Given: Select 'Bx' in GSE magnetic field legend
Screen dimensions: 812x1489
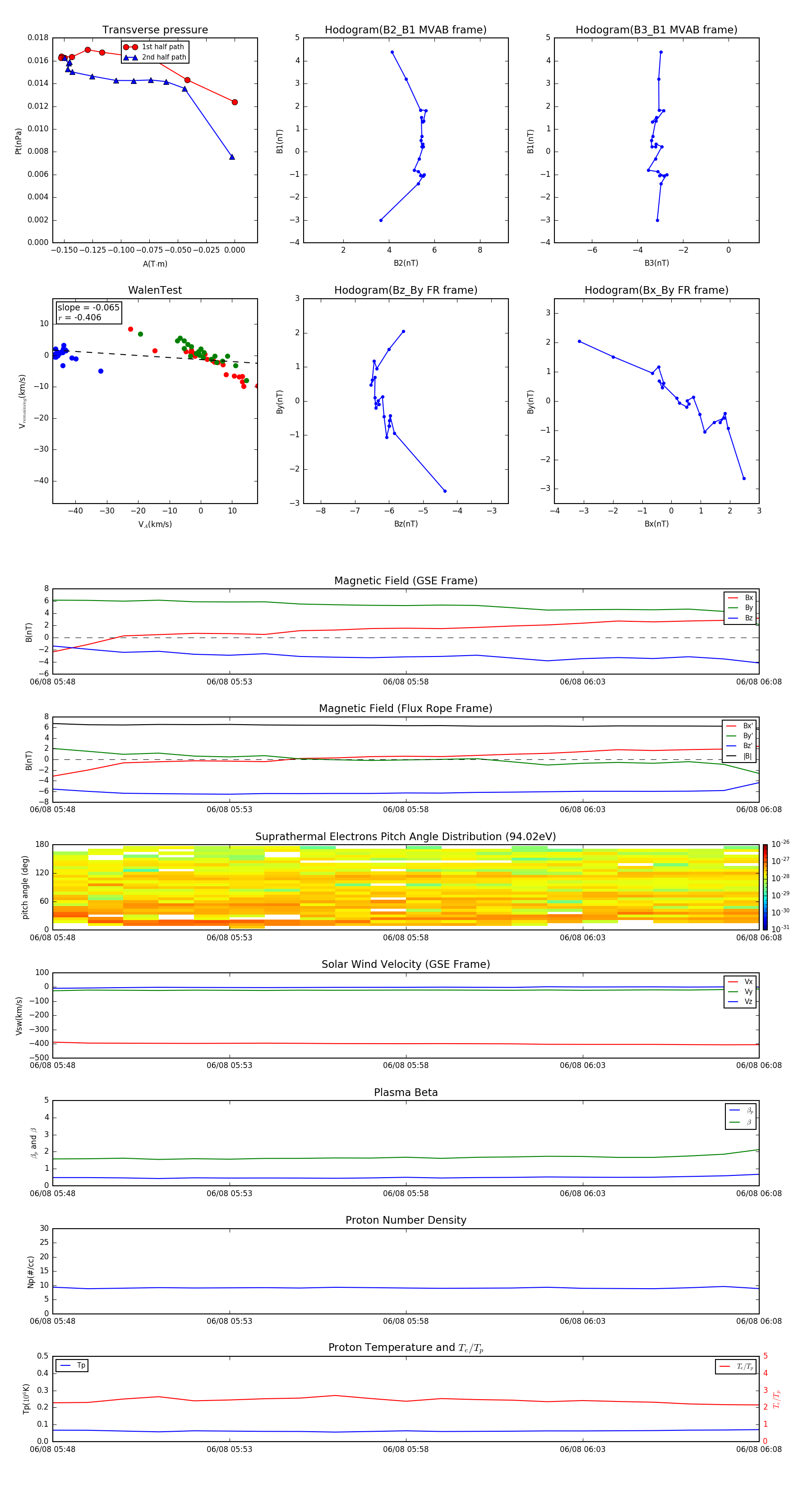Looking at the screenshot, I should pyautogui.click(x=740, y=598).
